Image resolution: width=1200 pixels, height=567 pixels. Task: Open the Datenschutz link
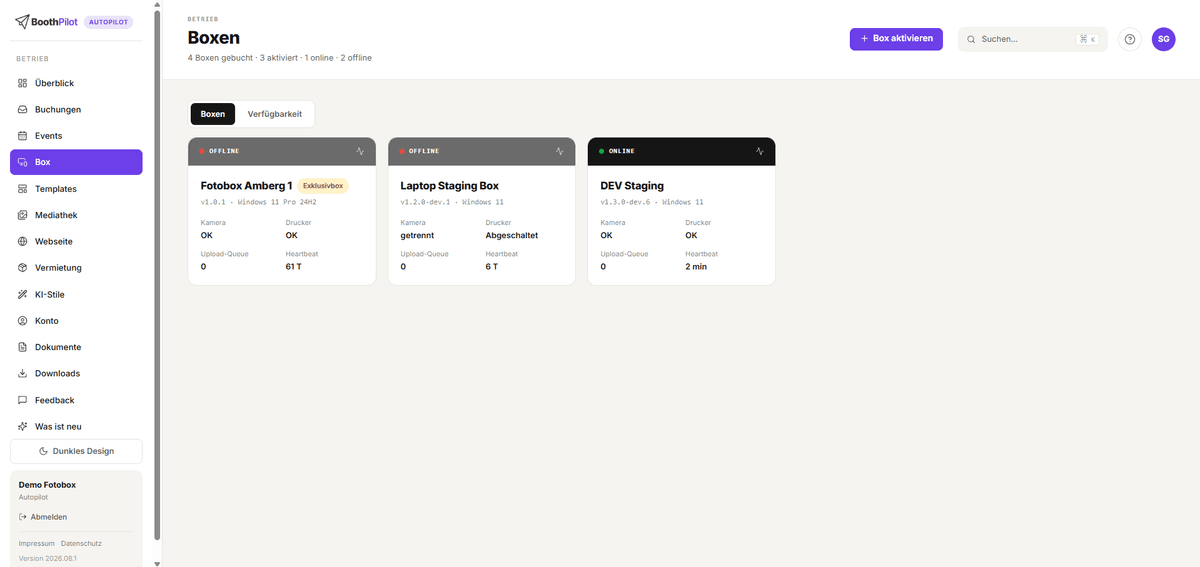pyautogui.click(x=81, y=543)
